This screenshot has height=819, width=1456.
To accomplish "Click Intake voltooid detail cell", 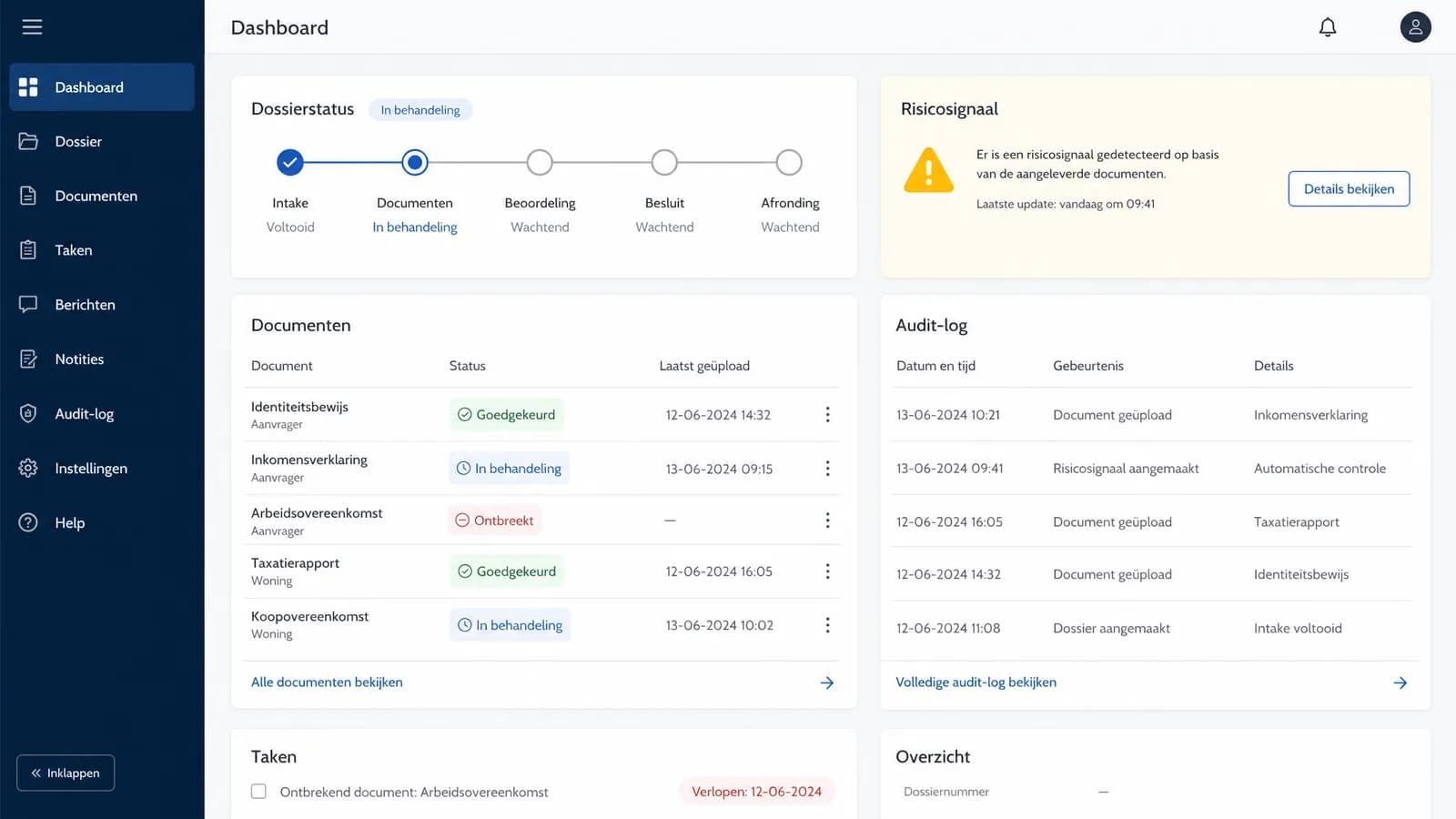I will 1298,629.
